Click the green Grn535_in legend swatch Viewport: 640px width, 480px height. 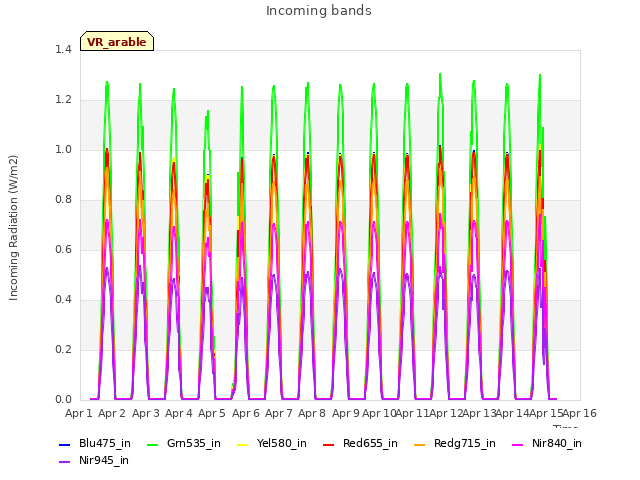pyautogui.click(x=153, y=444)
